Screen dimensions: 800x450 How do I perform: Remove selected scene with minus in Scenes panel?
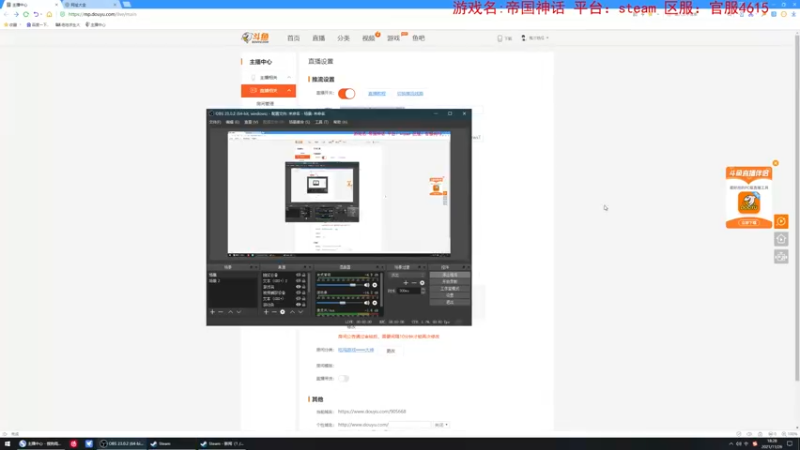[x=221, y=312]
